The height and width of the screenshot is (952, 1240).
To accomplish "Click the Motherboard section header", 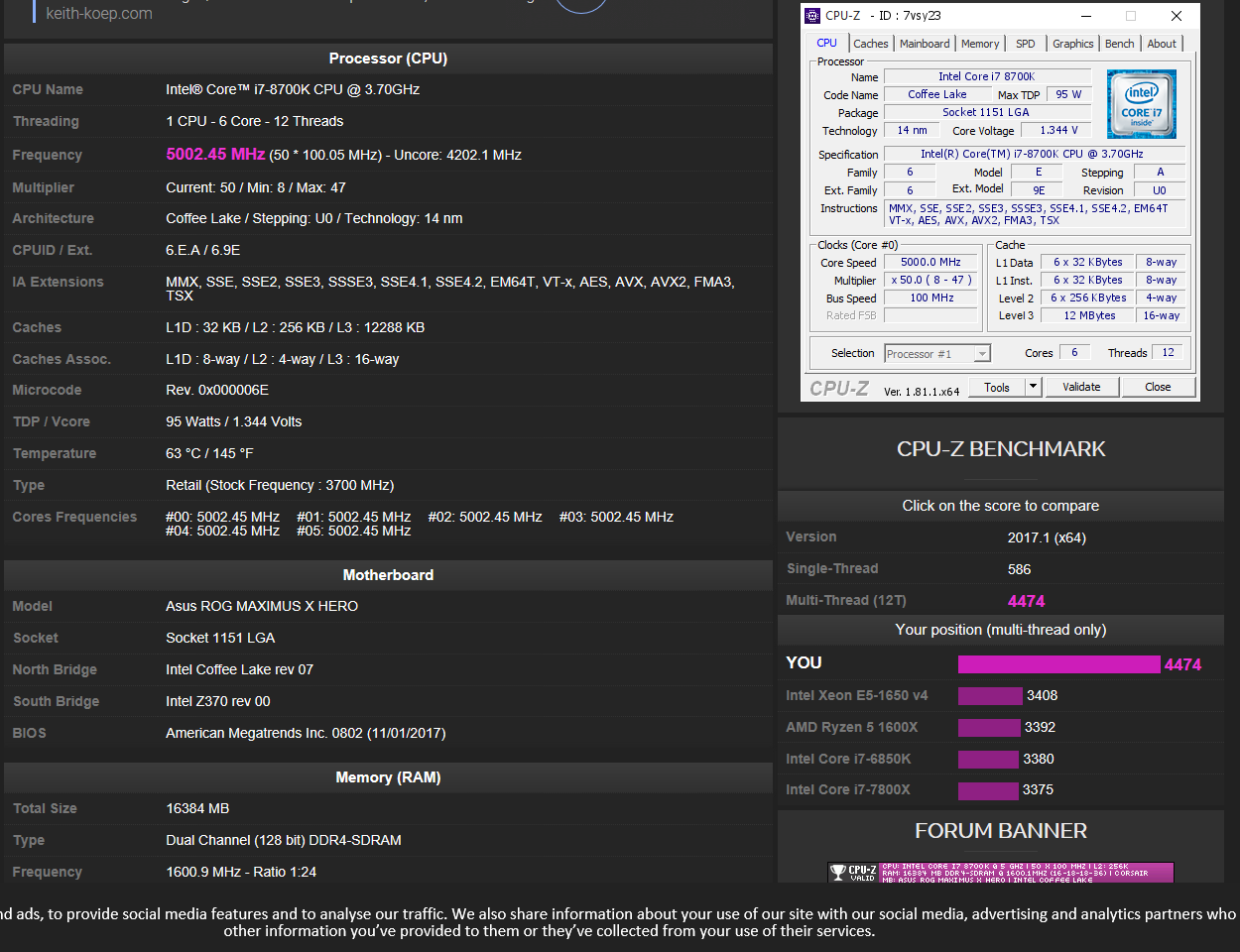I will tap(388, 575).
